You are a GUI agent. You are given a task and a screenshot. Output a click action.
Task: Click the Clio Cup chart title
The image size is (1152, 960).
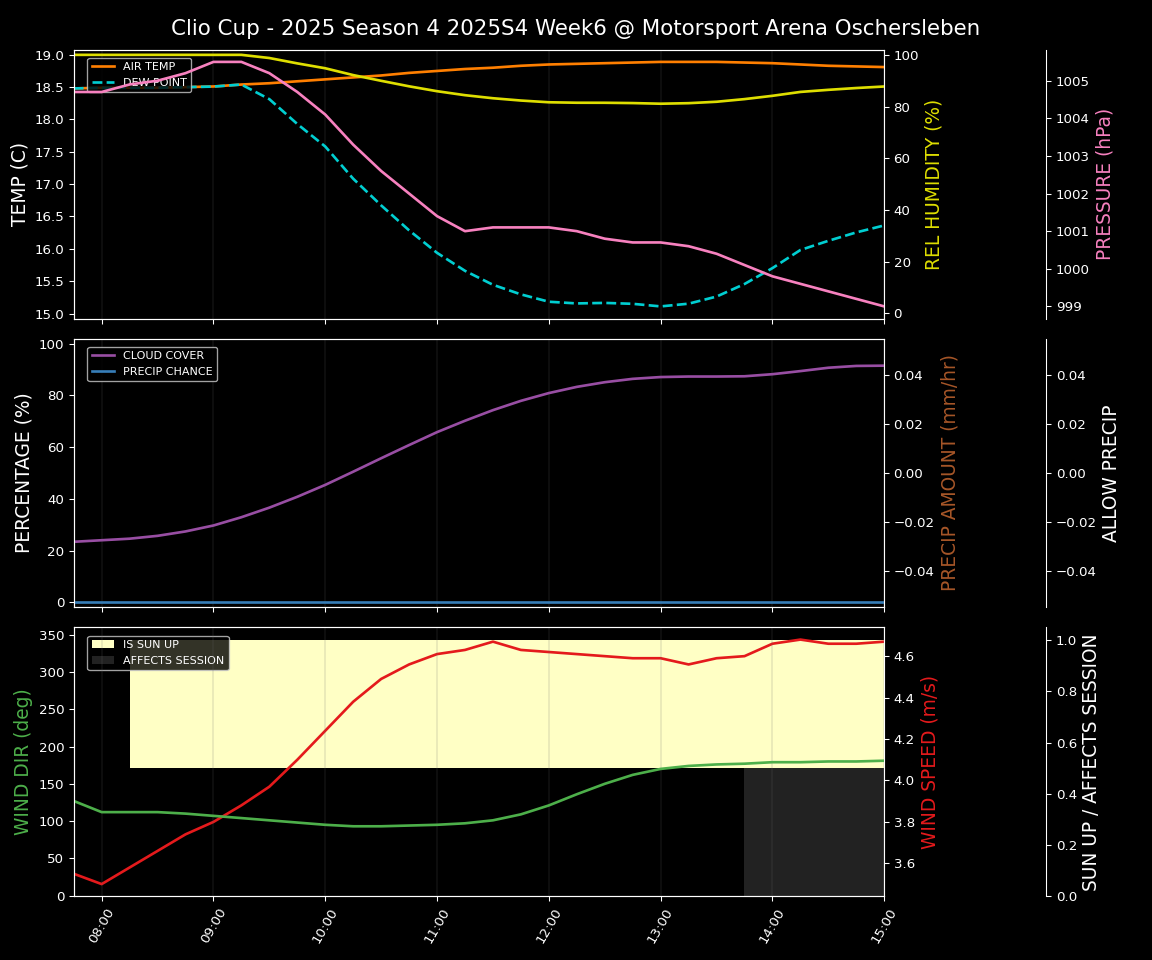(x=575, y=28)
